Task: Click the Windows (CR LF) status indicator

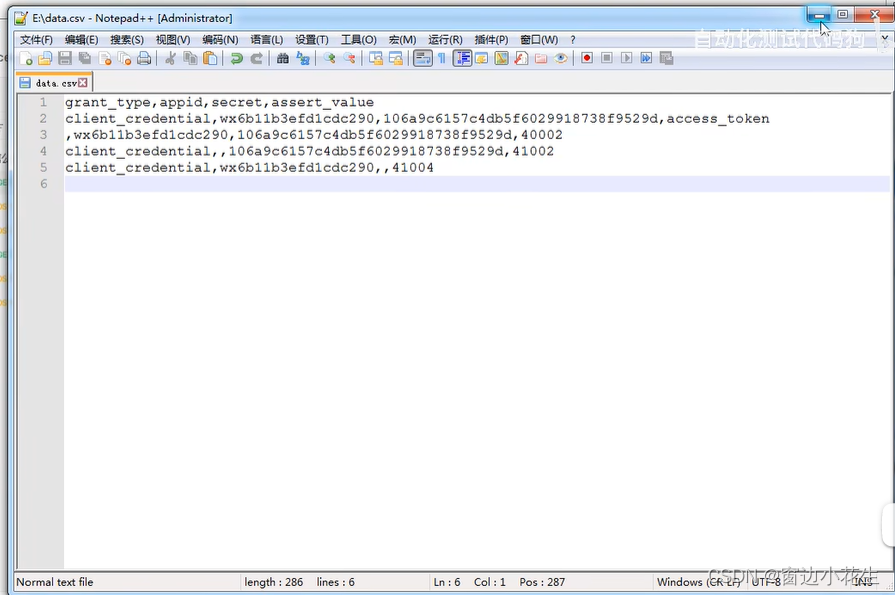Action: coord(700,581)
